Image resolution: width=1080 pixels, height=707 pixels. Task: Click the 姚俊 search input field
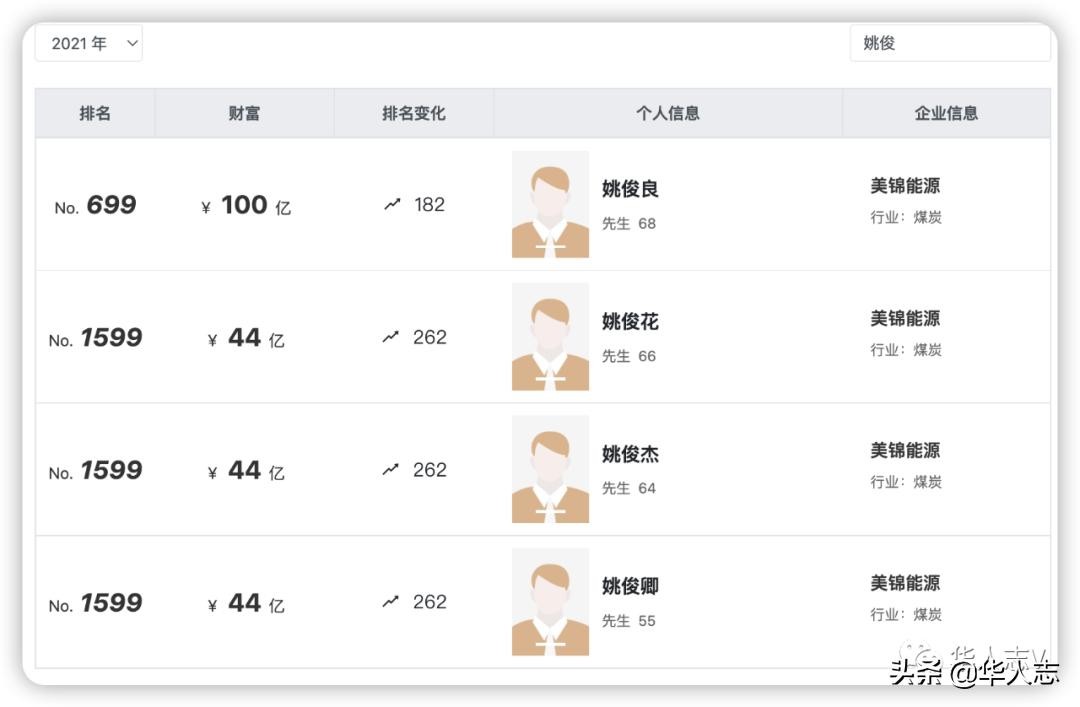[x=950, y=44]
